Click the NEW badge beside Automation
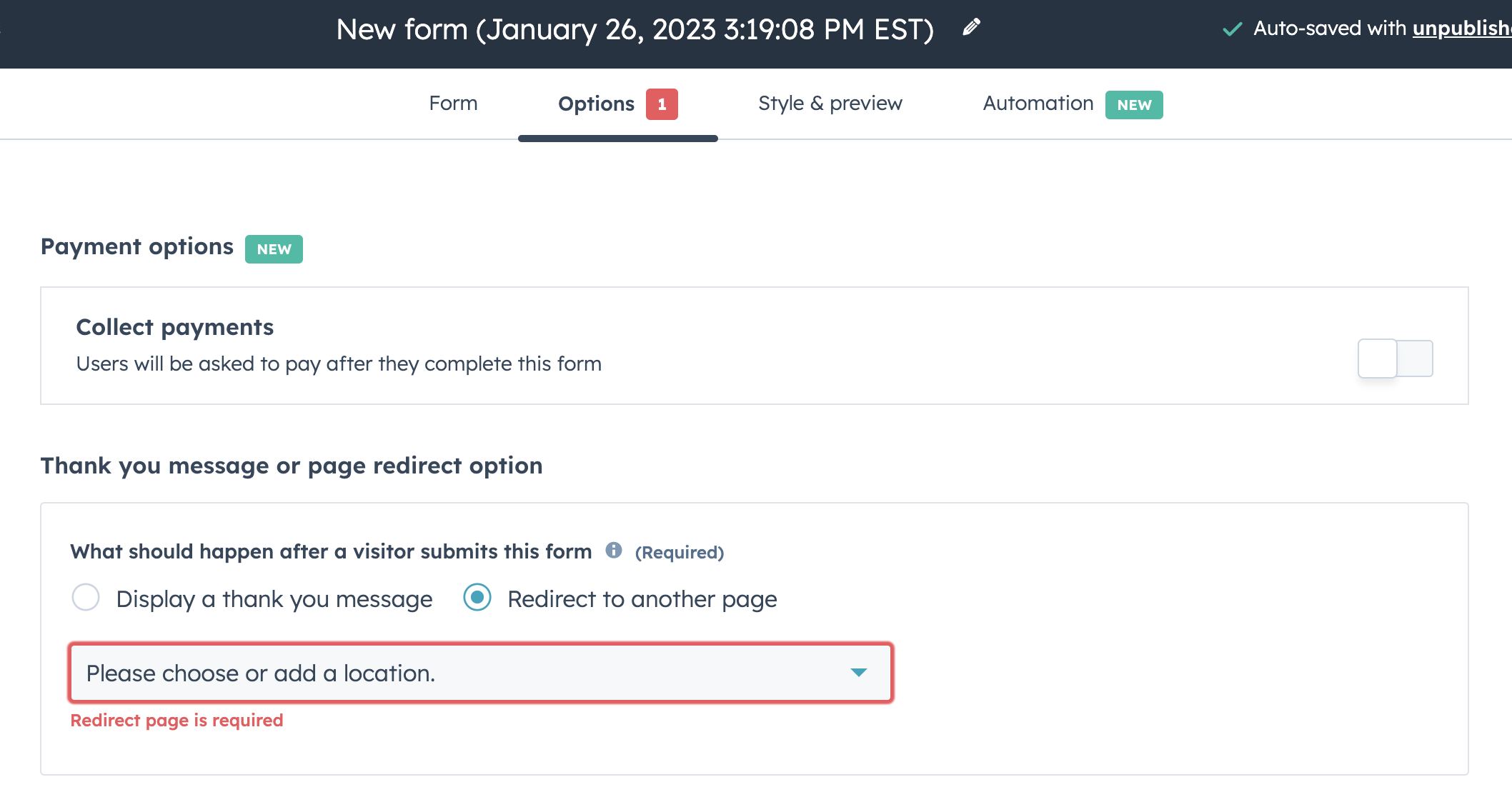Screen dimensions: 1512x807 click(x=1134, y=105)
